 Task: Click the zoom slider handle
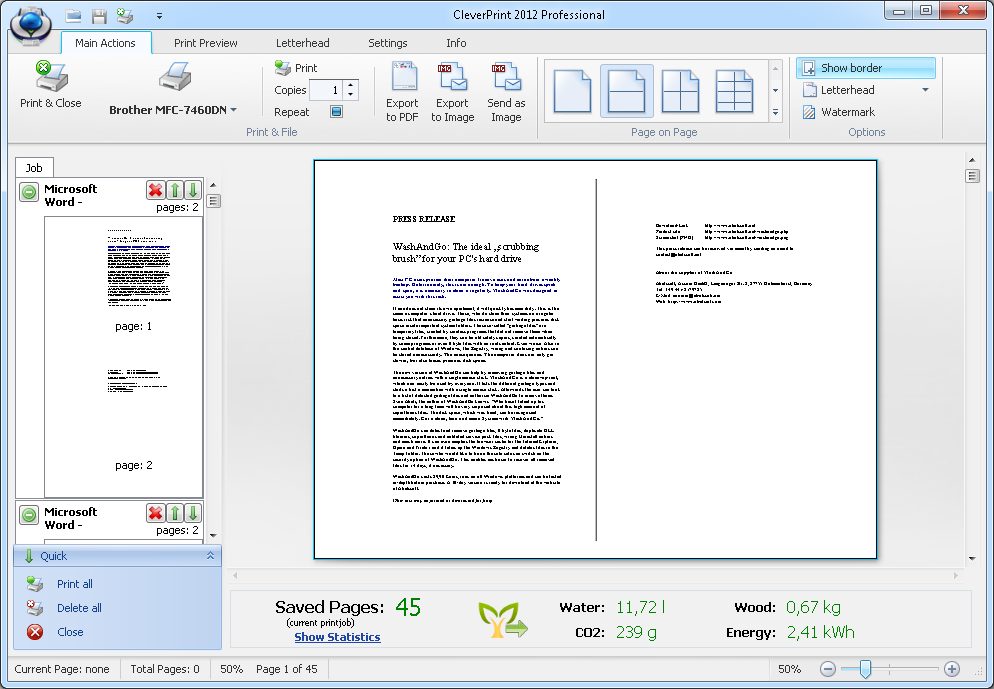[865, 669]
